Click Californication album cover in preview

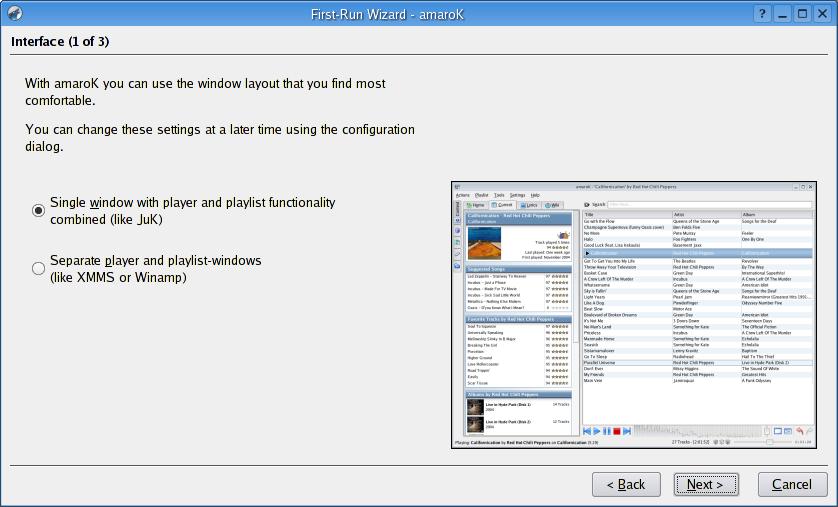click(484, 242)
